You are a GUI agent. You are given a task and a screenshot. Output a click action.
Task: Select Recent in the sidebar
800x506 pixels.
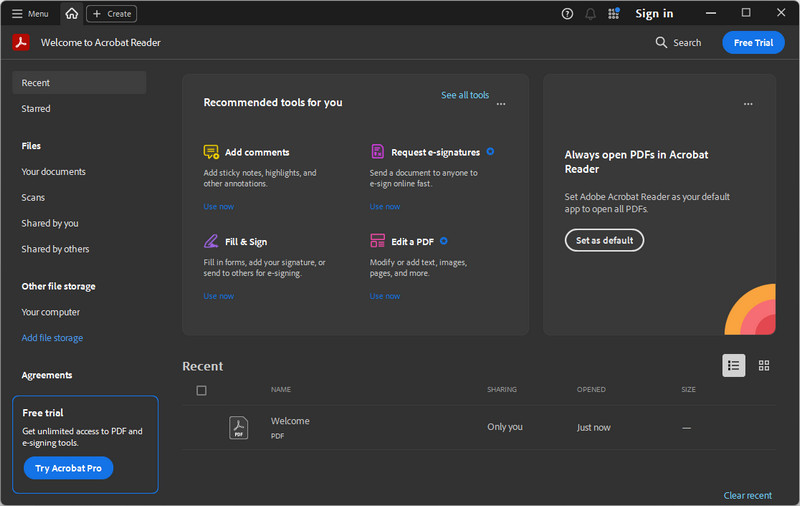tap(79, 83)
